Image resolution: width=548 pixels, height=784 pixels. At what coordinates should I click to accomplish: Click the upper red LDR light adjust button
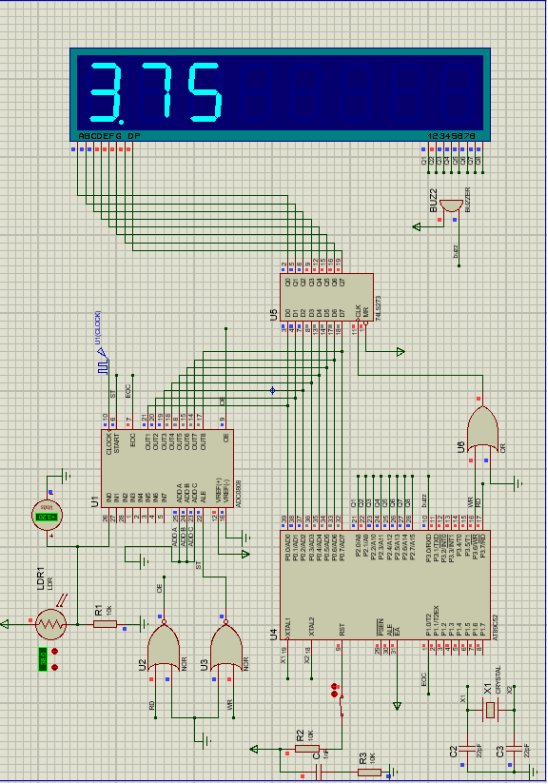[x=54, y=652]
